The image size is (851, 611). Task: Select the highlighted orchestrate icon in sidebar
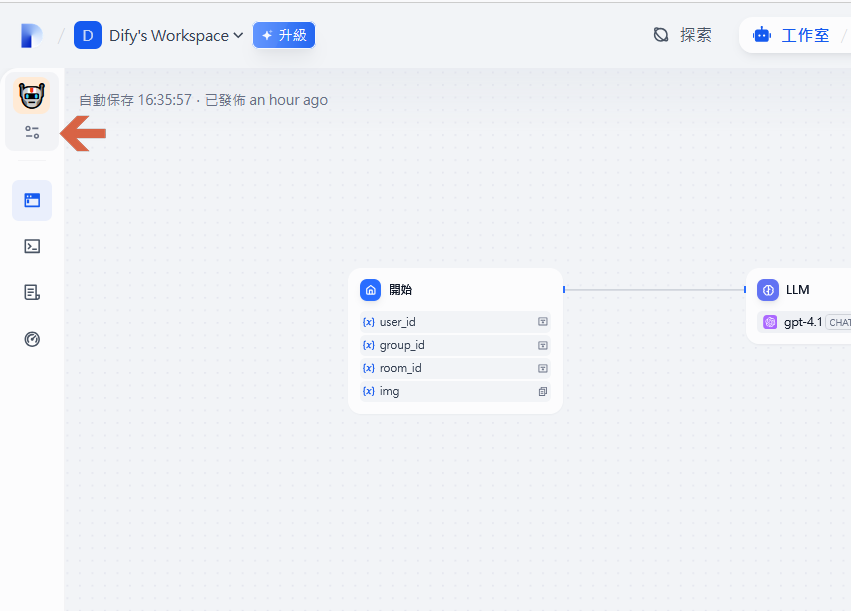pyautogui.click(x=32, y=200)
